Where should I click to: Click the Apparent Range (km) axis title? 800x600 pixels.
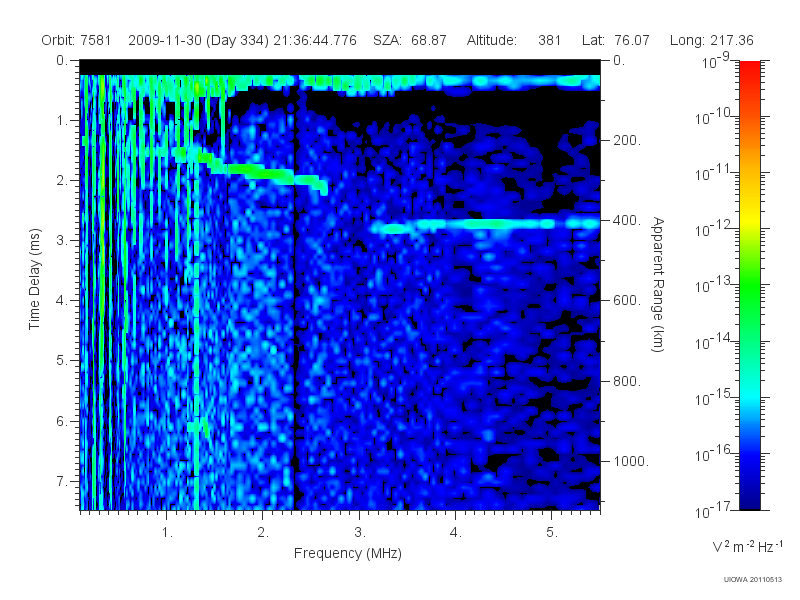click(658, 285)
